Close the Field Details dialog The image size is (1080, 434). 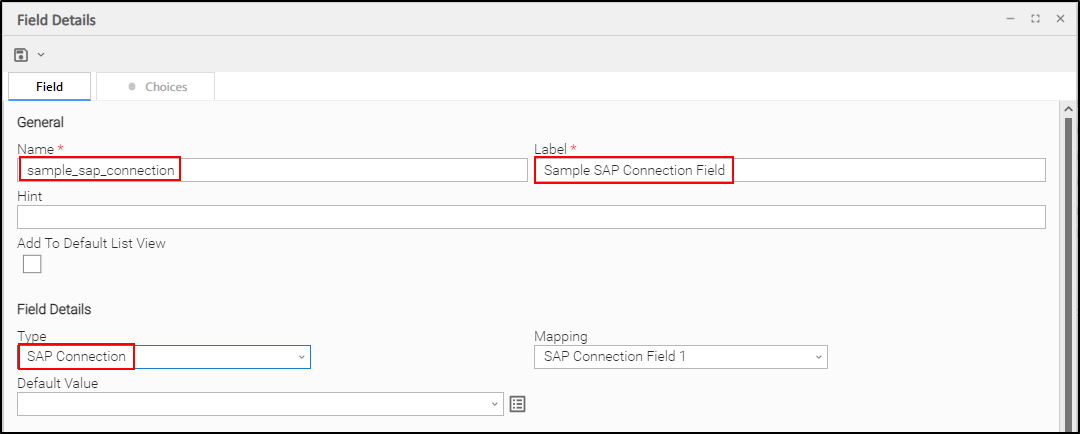[1060, 19]
